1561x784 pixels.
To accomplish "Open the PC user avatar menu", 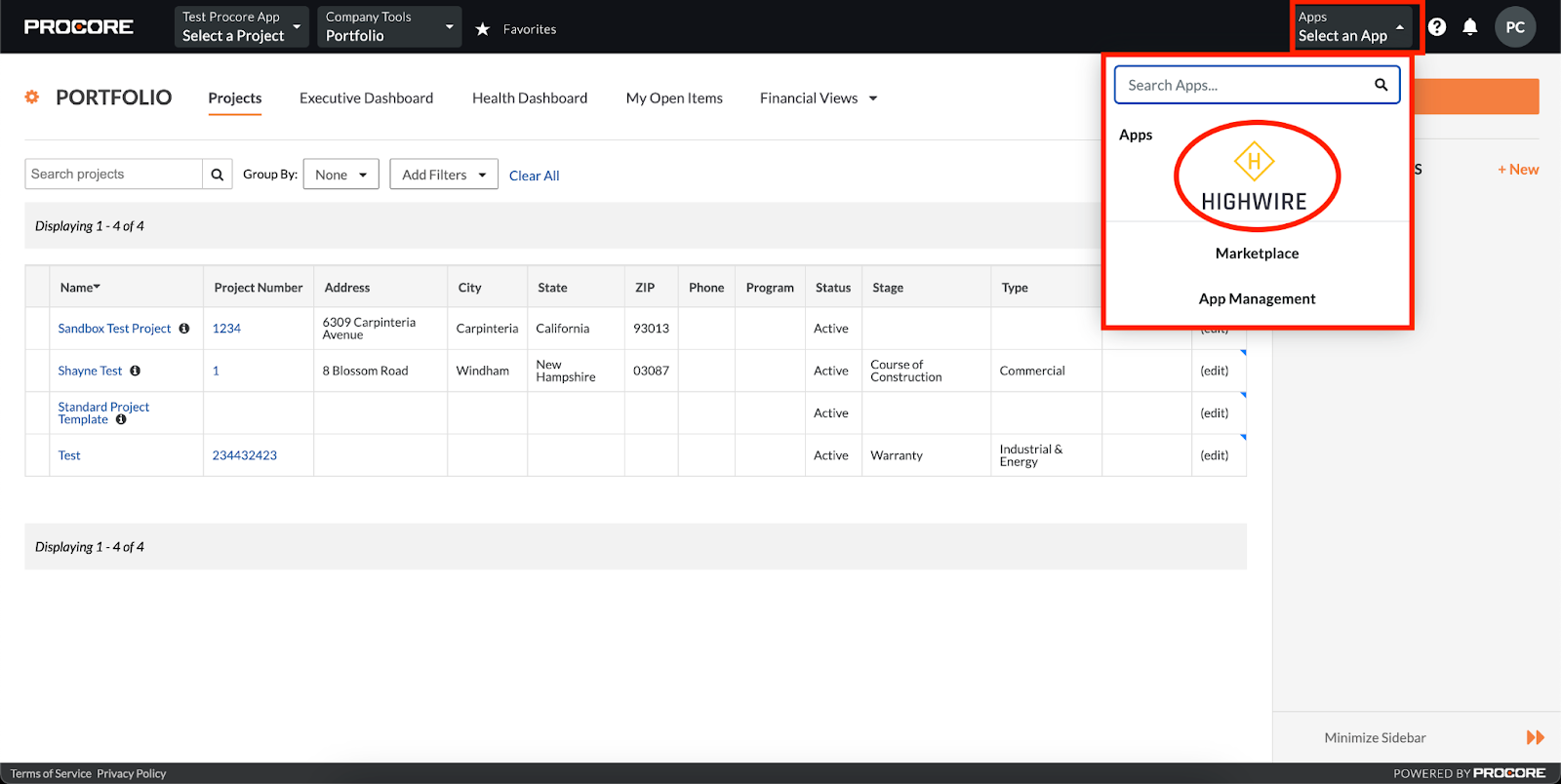I will [x=1515, y=27].
